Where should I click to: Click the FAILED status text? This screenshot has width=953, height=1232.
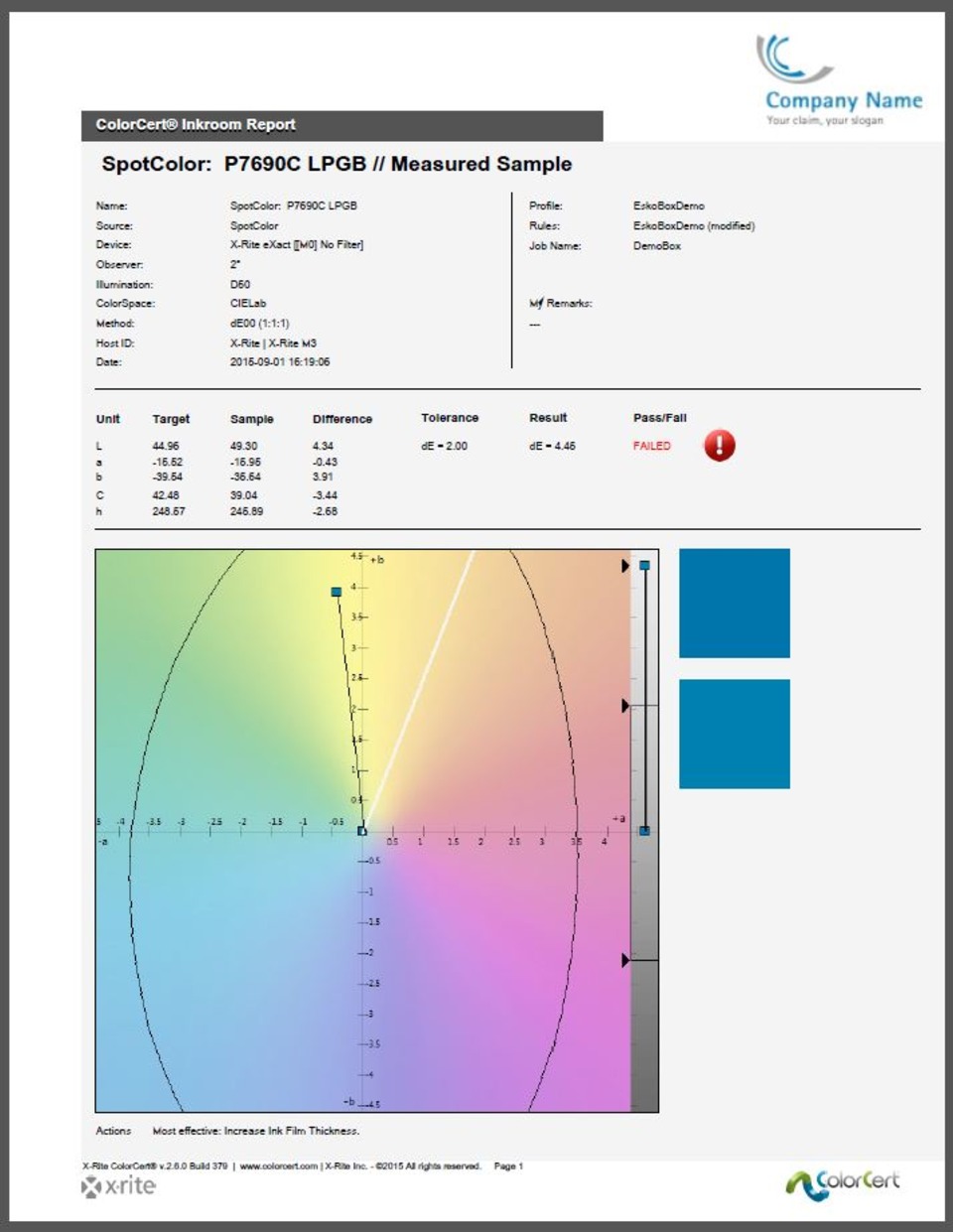tap(652, 446)
